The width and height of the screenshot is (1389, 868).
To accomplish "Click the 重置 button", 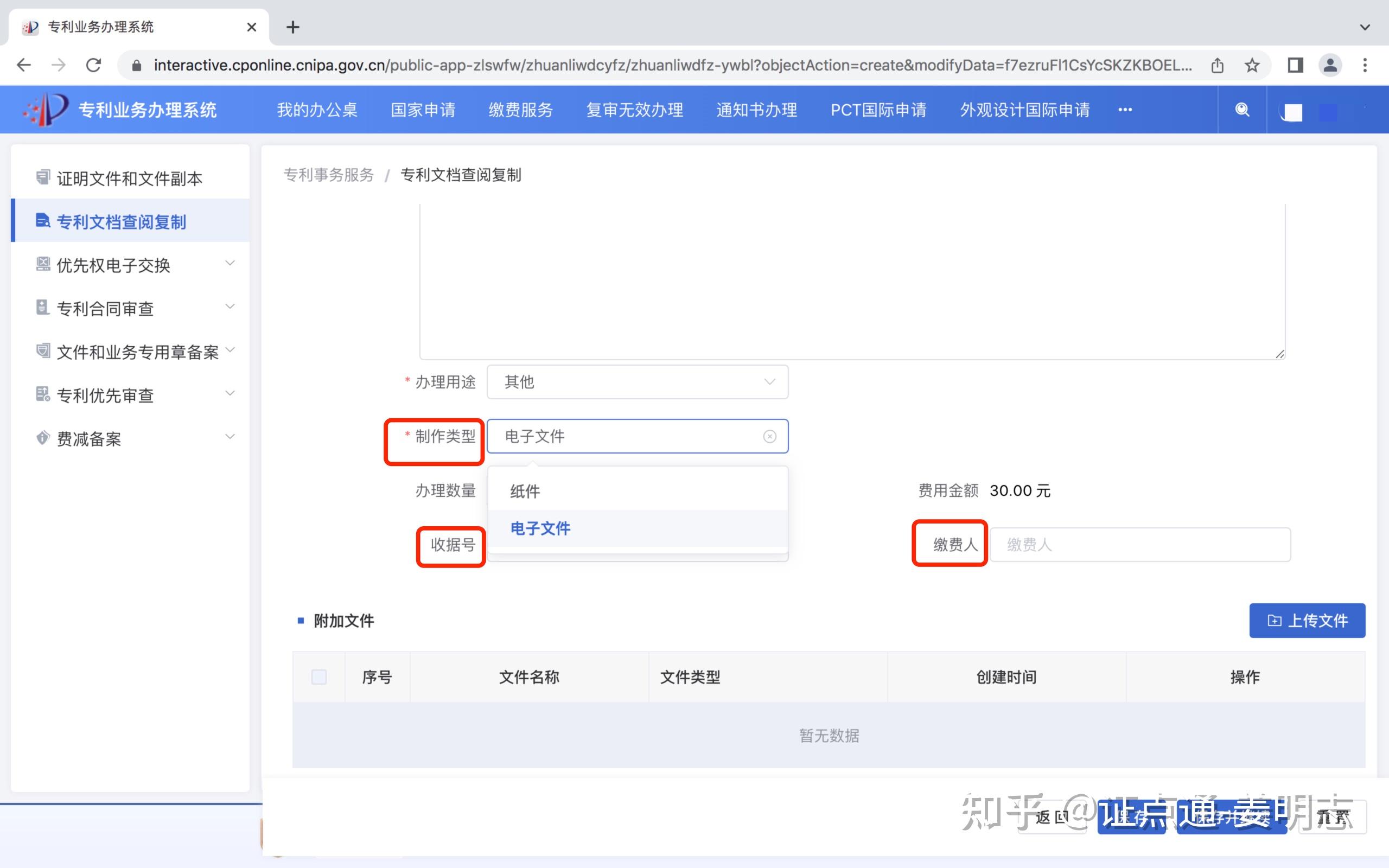I will pyautogui.click(x=1332, y=817).
